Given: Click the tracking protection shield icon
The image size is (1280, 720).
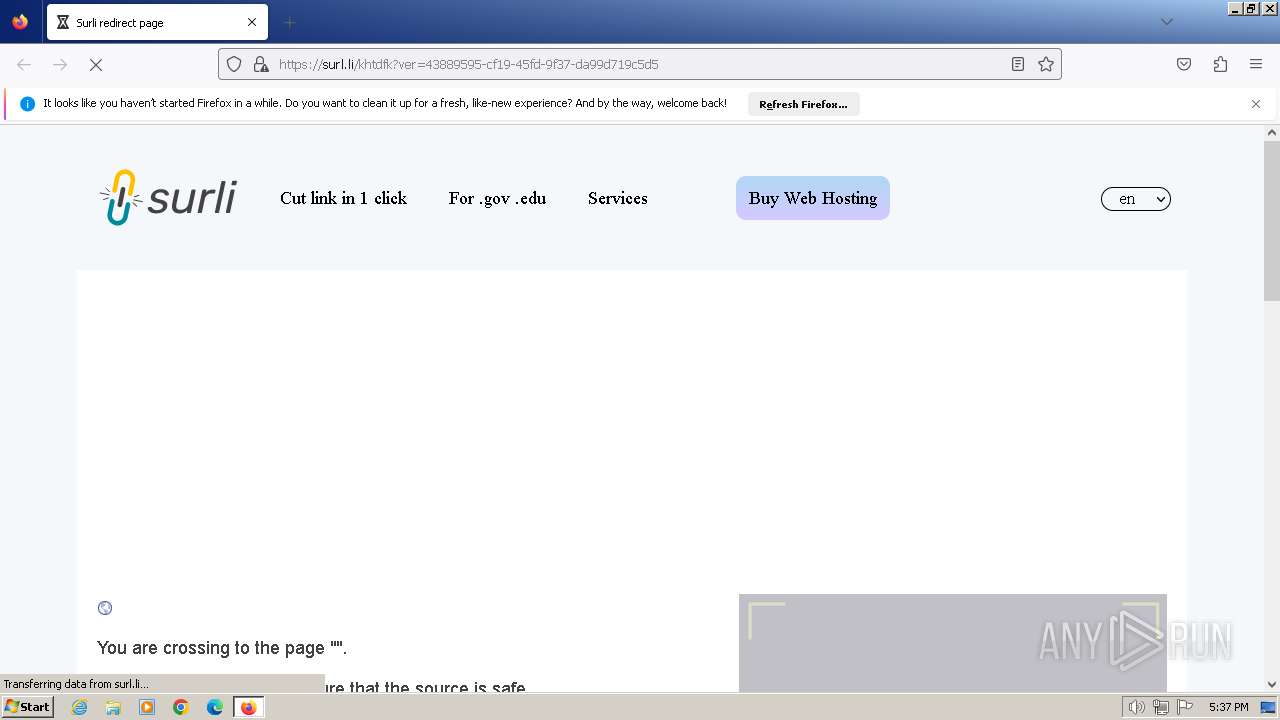Looking at the screenshot, I should click(x=234, y=64).
